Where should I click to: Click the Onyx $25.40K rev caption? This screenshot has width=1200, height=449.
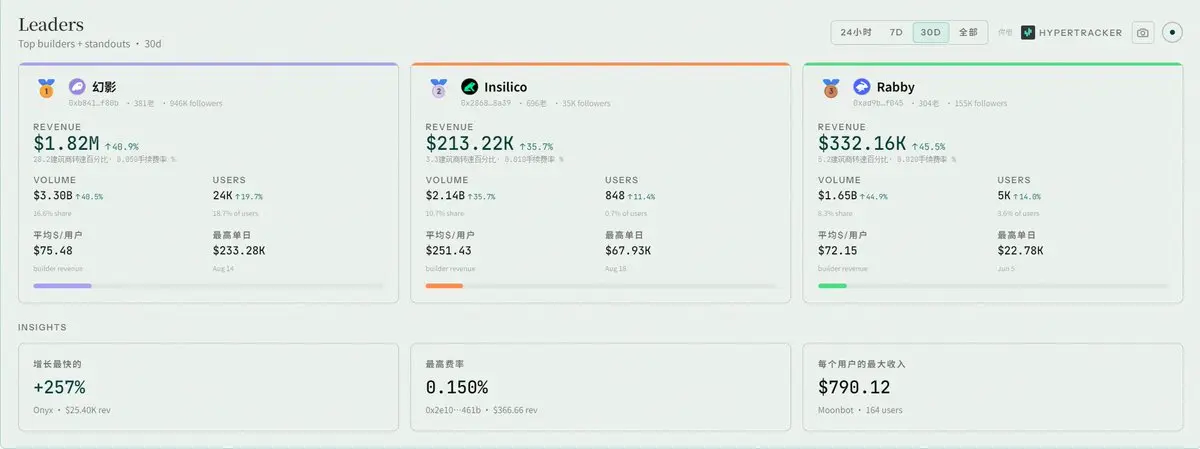click(72, 410)
